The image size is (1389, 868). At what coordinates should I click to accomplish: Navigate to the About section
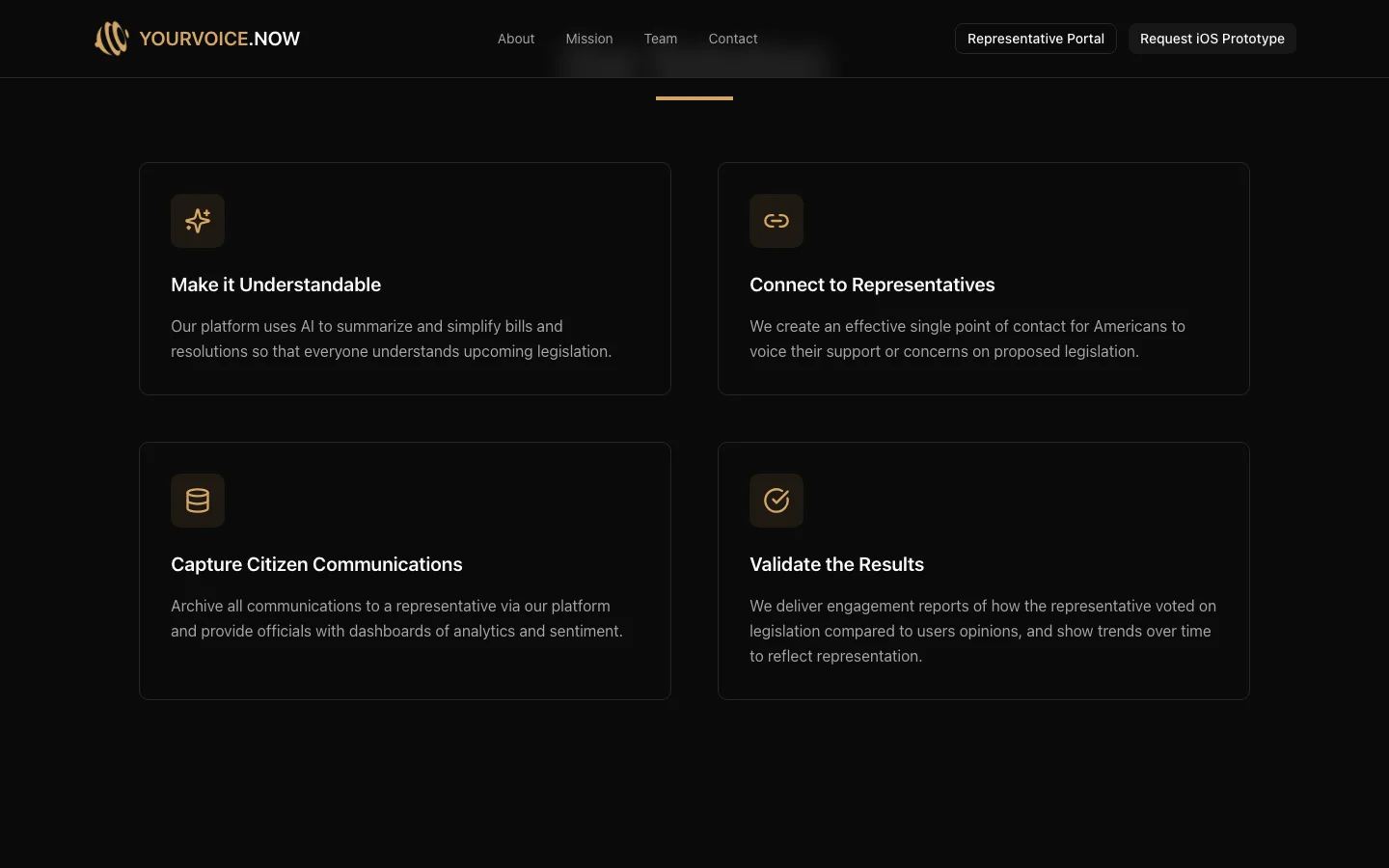tap(516, 39)
